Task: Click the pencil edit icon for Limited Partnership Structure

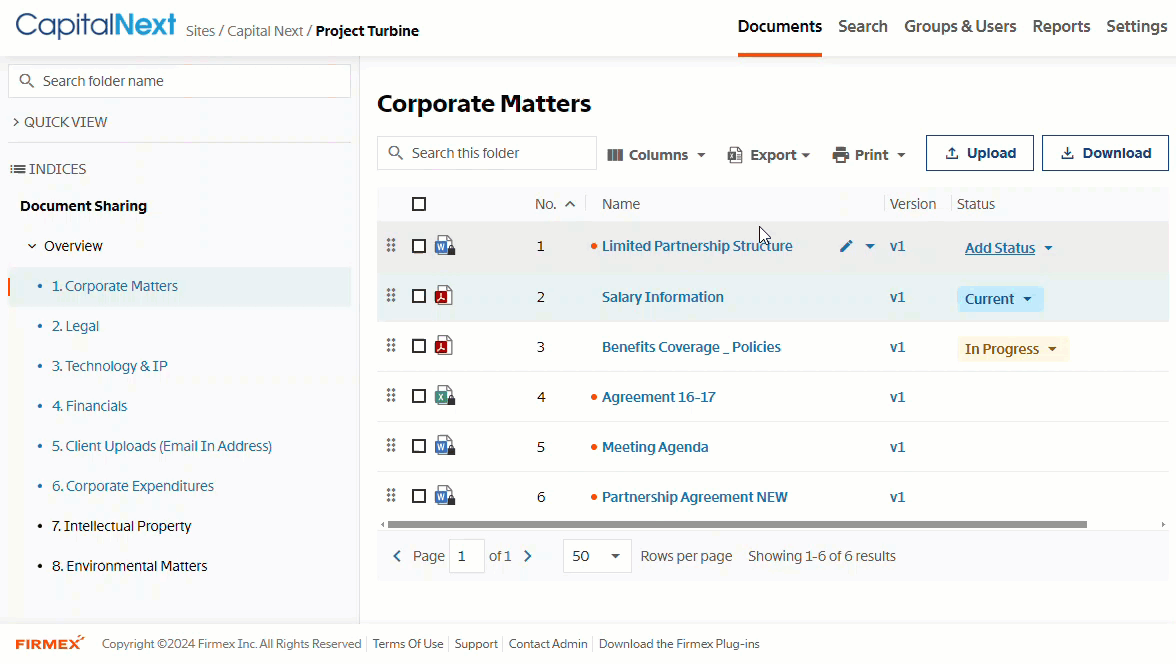Action: click(x=846, y=246)
